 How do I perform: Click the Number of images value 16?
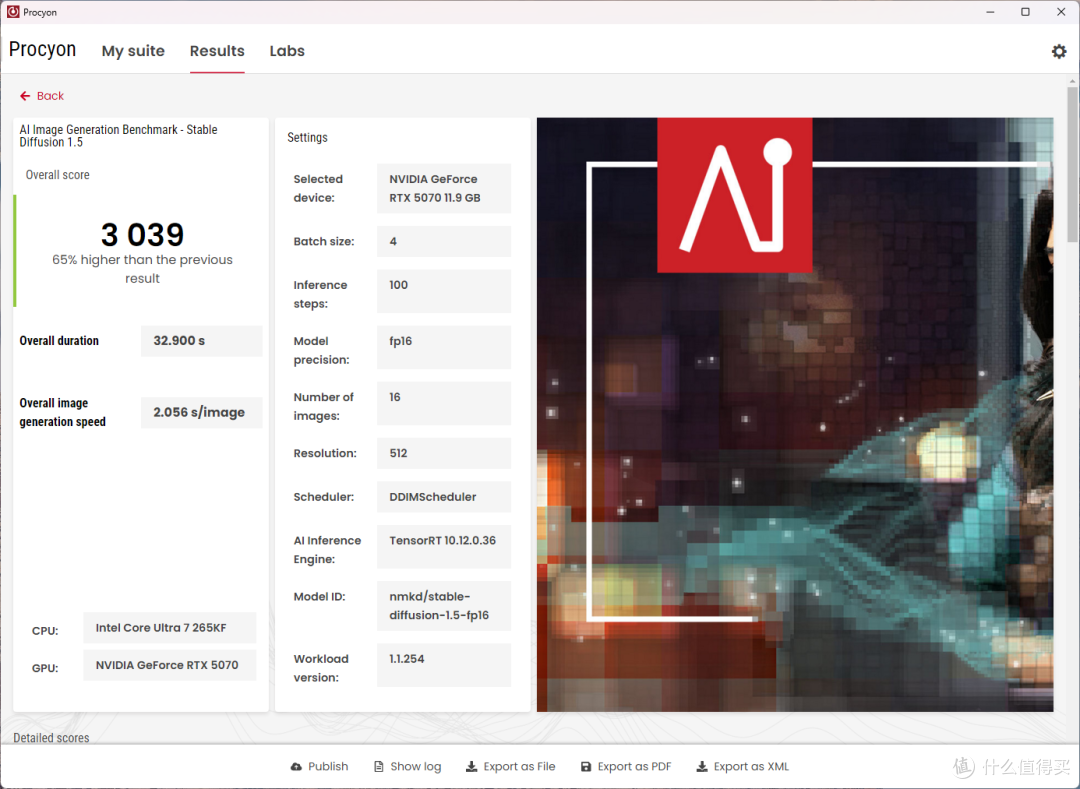(x=444, y=403)
